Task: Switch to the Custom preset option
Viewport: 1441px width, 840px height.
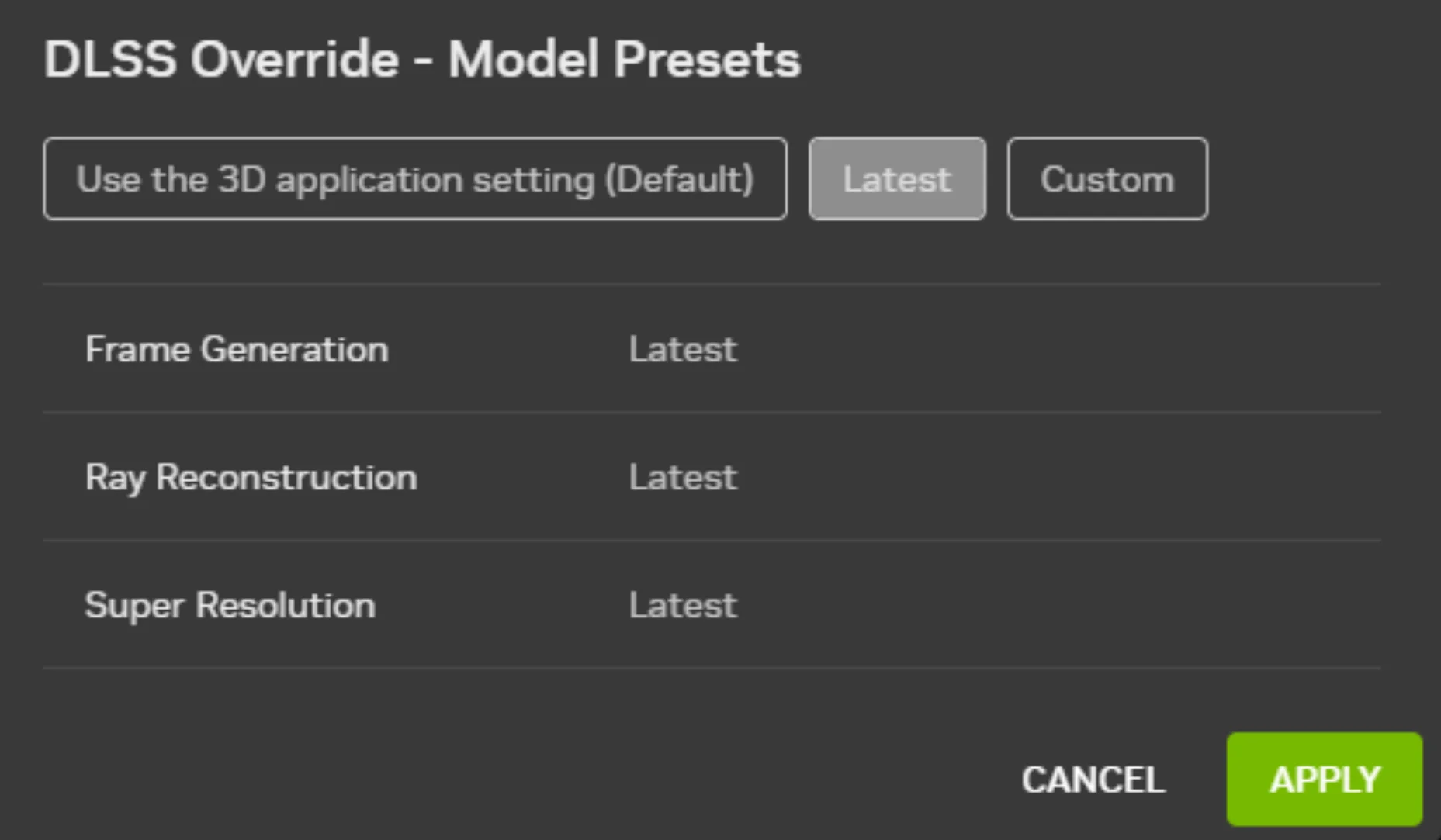Action: click(1107, 179)
